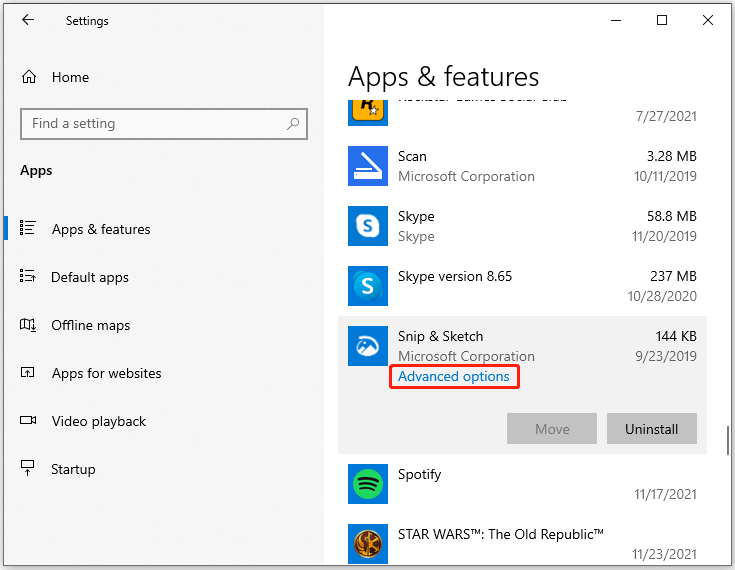Click the Apps & features heading
This screenshot has width=735, height=570.
443,77
